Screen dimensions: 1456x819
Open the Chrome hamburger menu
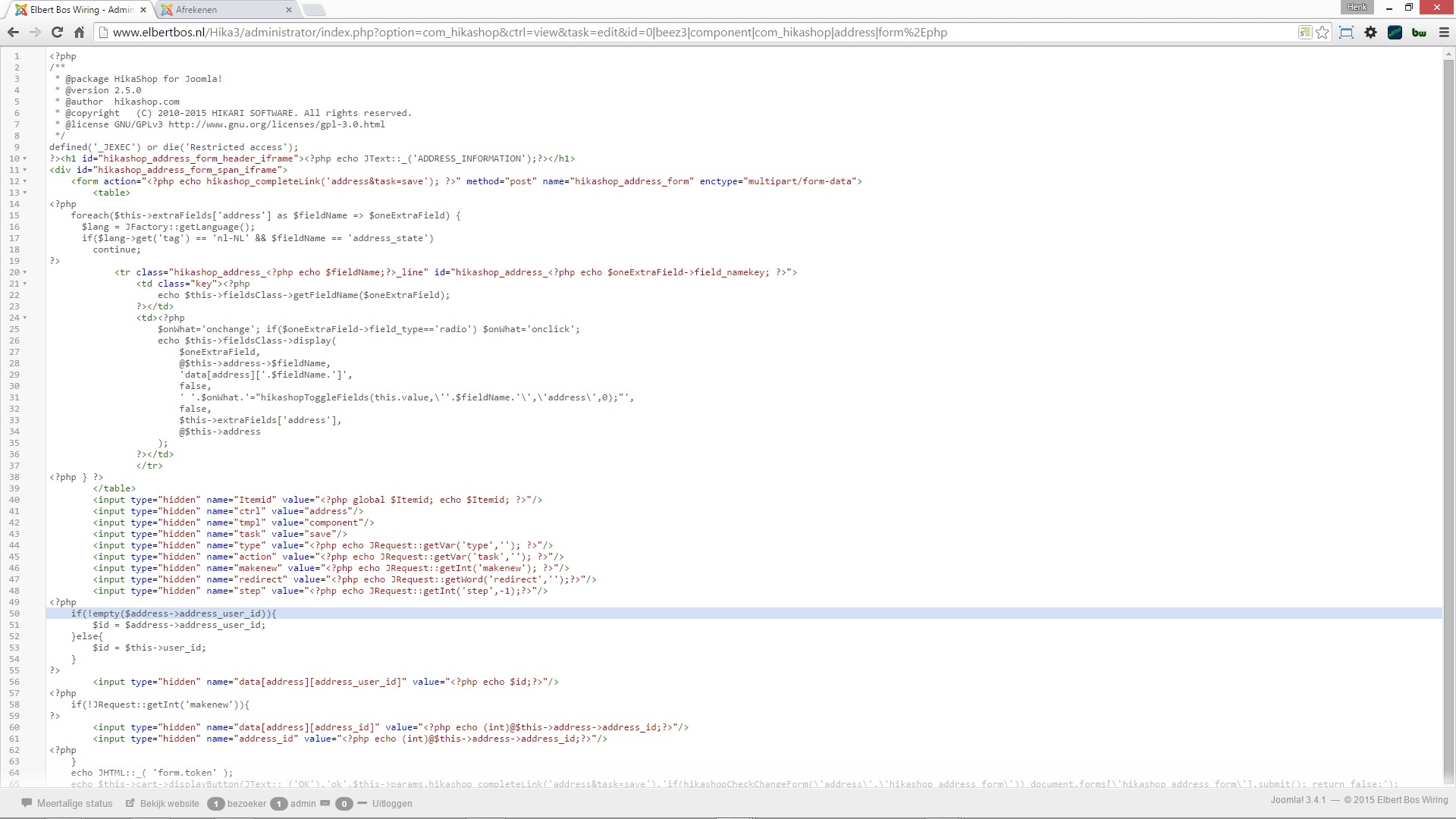pos(1444,32)
